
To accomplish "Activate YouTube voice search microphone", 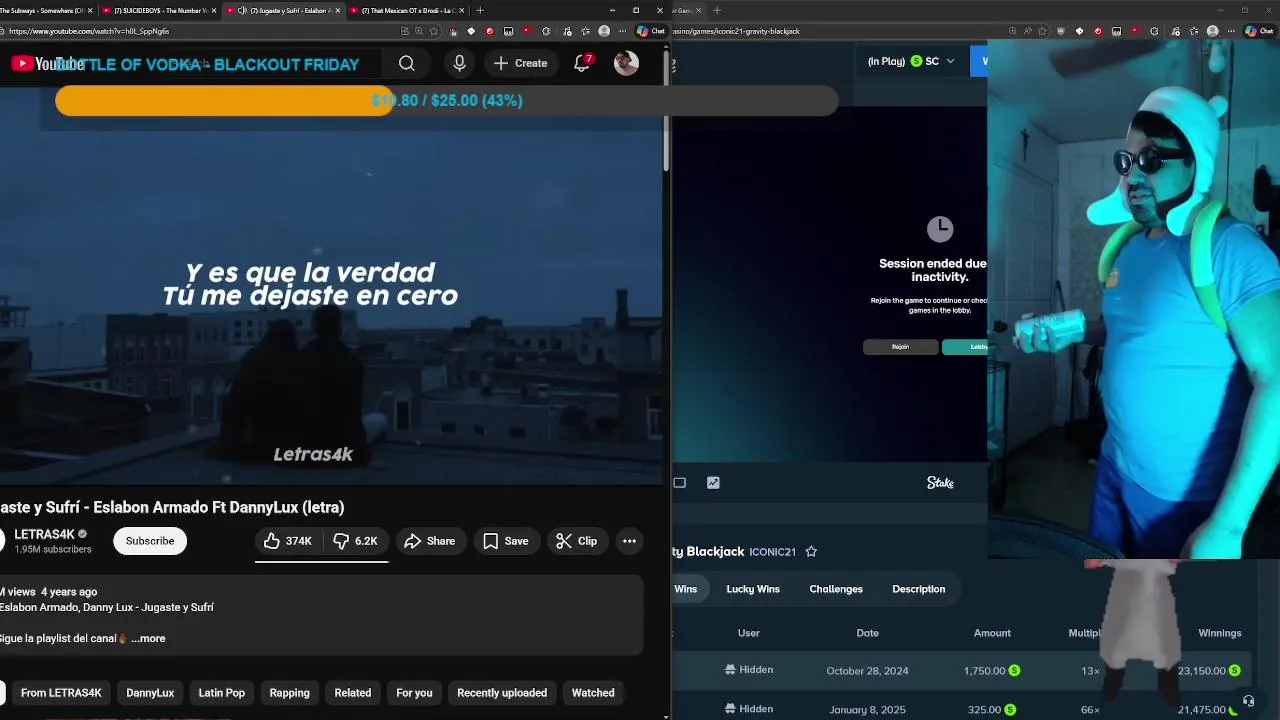I will 459,63.
